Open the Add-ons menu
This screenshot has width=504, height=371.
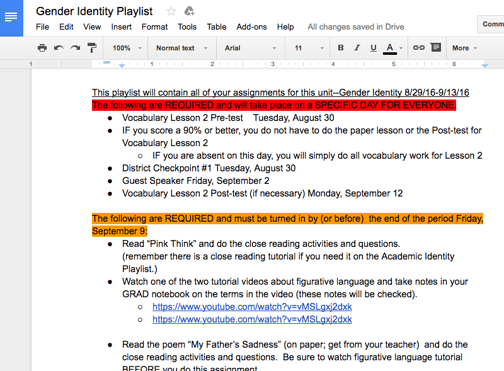pos(252,27)
